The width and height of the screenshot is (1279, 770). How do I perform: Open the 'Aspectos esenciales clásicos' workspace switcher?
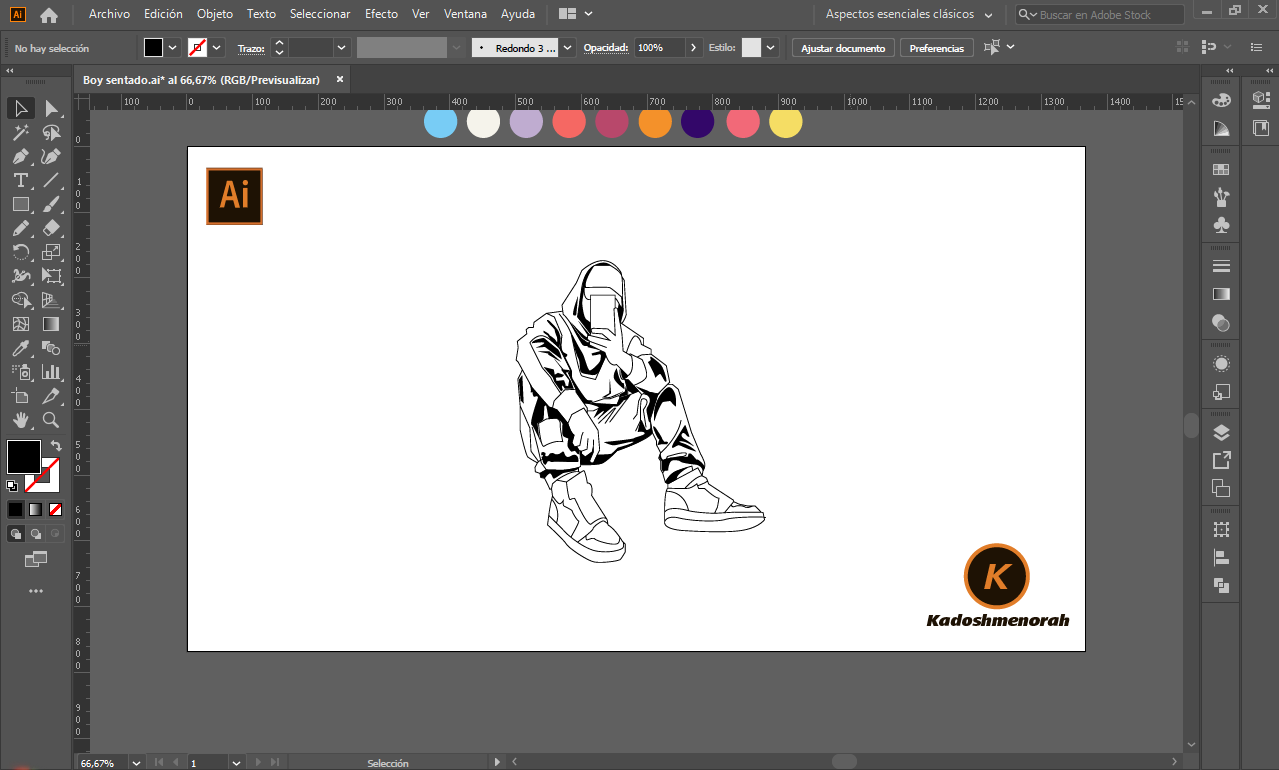pos(909,15)
